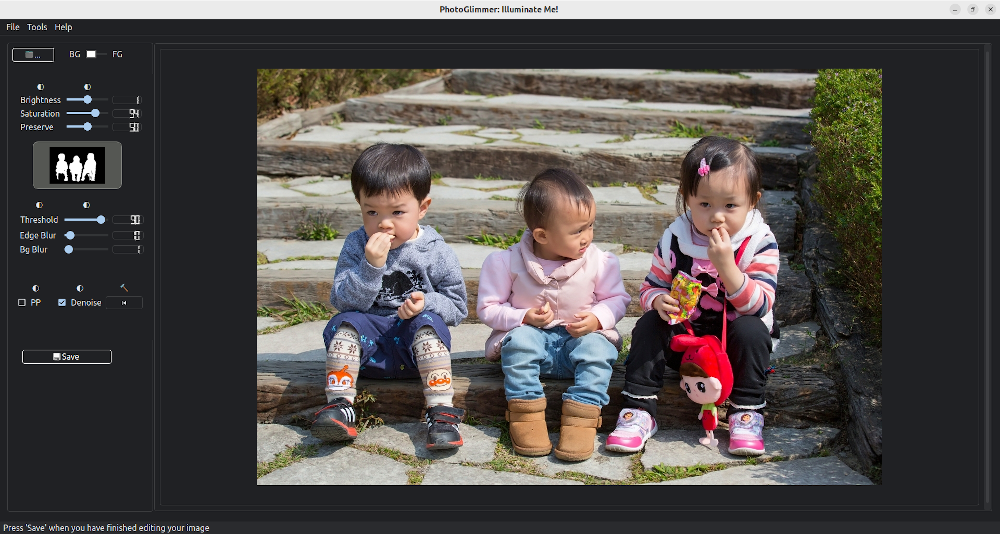Viewport: 1000px width, 534px height.
Task: Click the half-circle icon above the Brightness label
Action: tap(40, 87)
